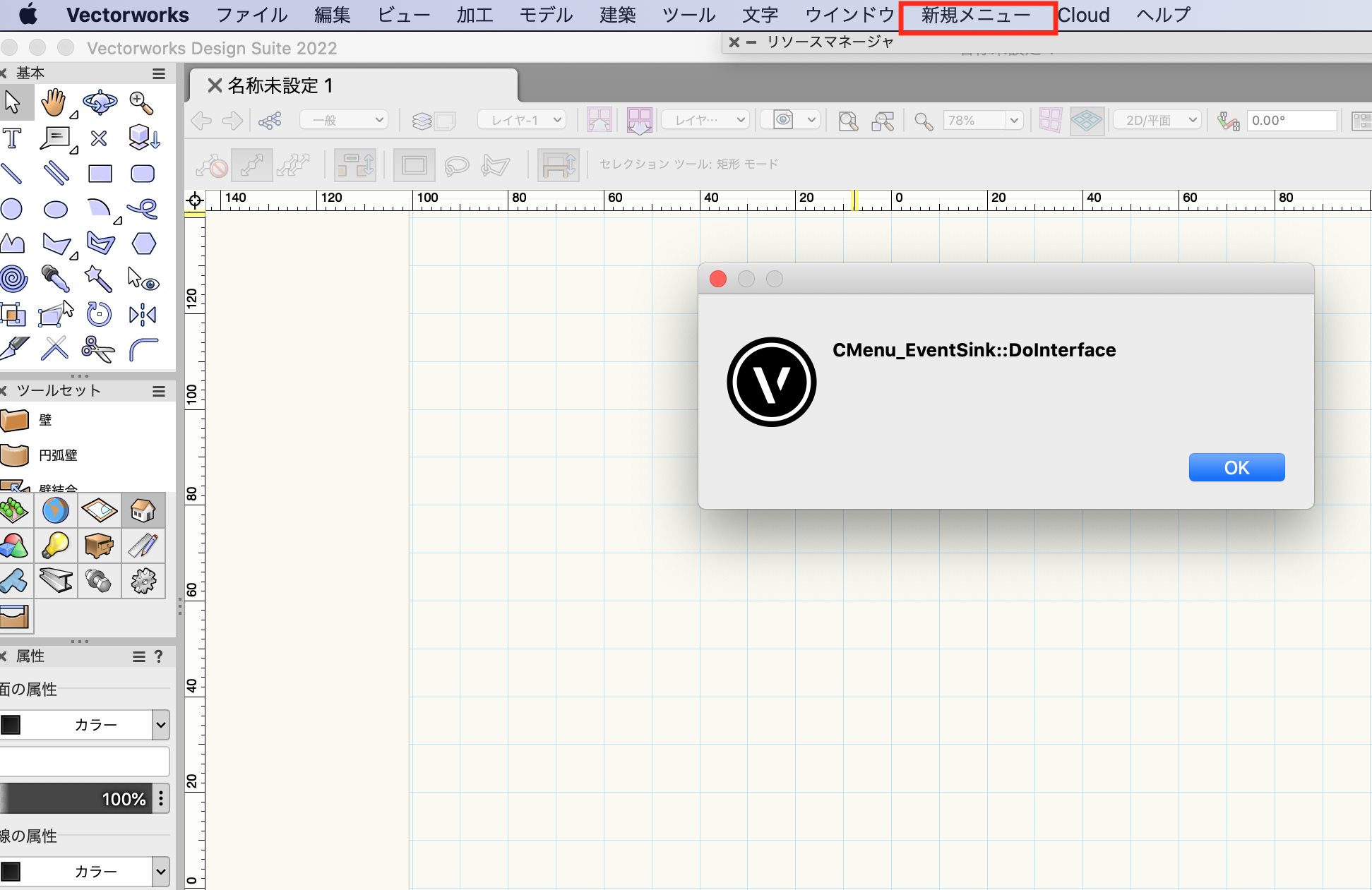The image size is (1372, 890).
Task: Choose the Rectangle tool
Action: tap(100, 174)
